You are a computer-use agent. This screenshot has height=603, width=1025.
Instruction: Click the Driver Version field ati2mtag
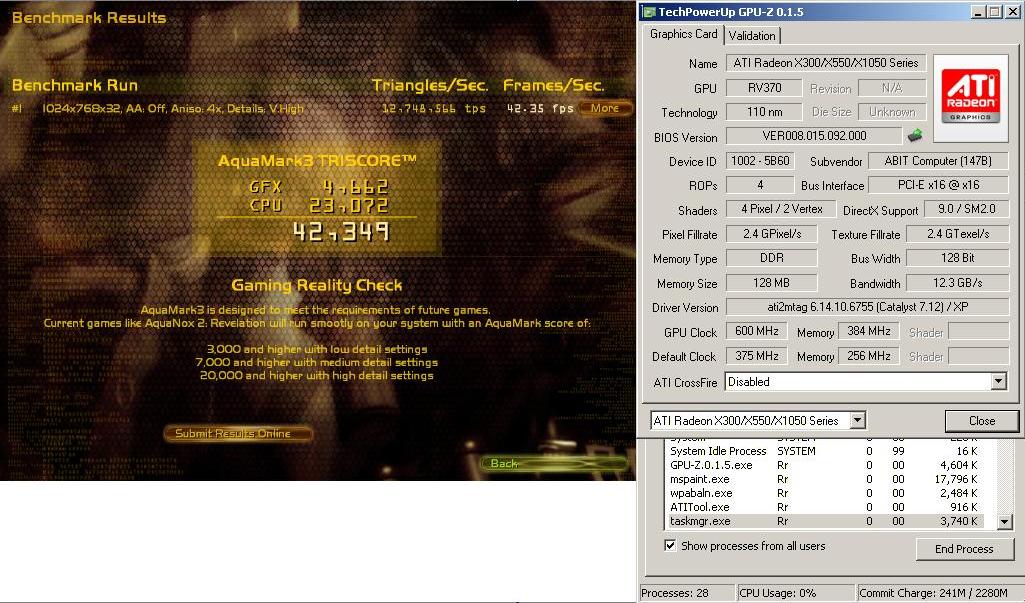(867, 307)
